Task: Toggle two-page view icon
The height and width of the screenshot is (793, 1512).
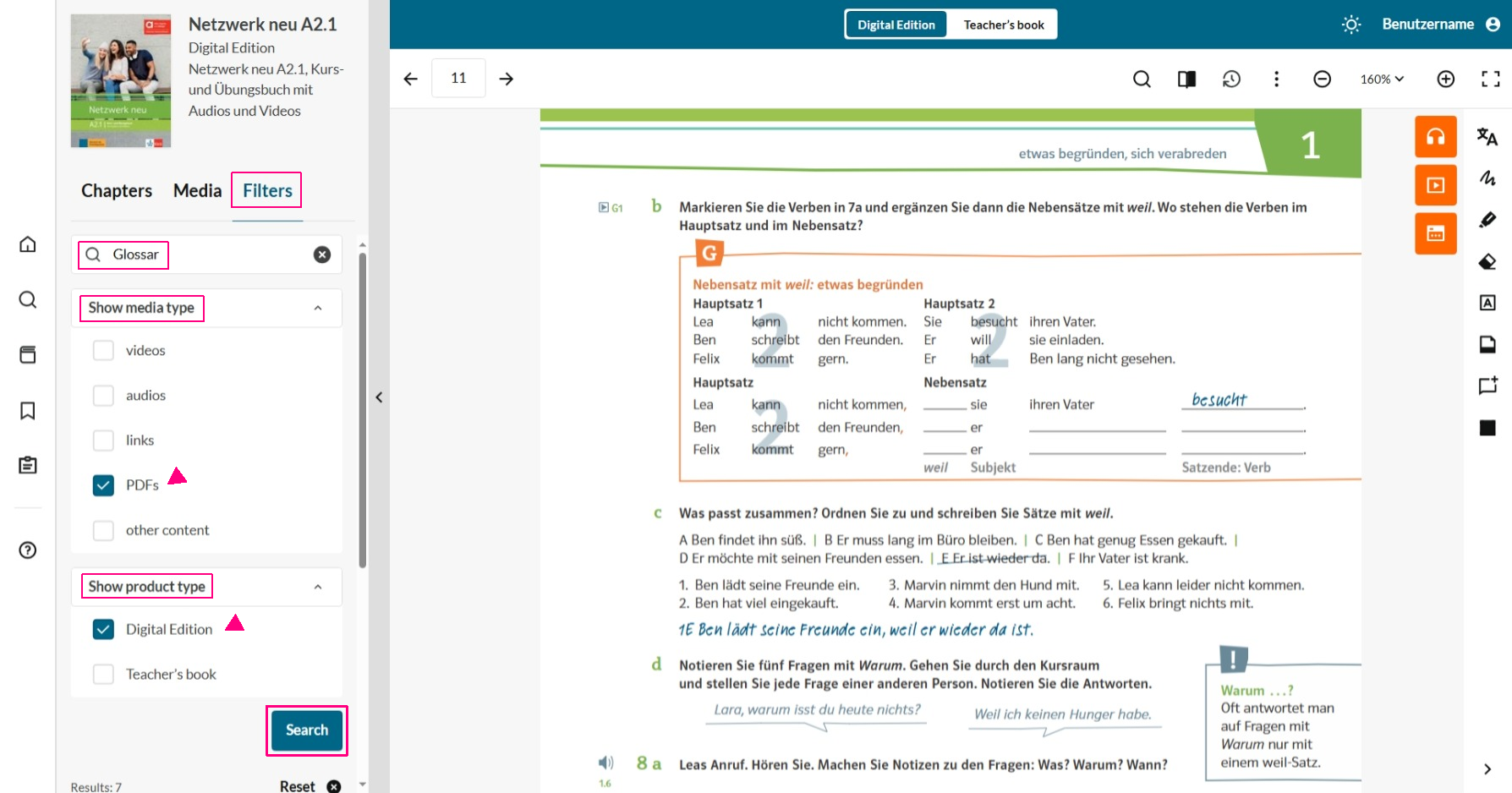Action: click(x=1186, y=79)
